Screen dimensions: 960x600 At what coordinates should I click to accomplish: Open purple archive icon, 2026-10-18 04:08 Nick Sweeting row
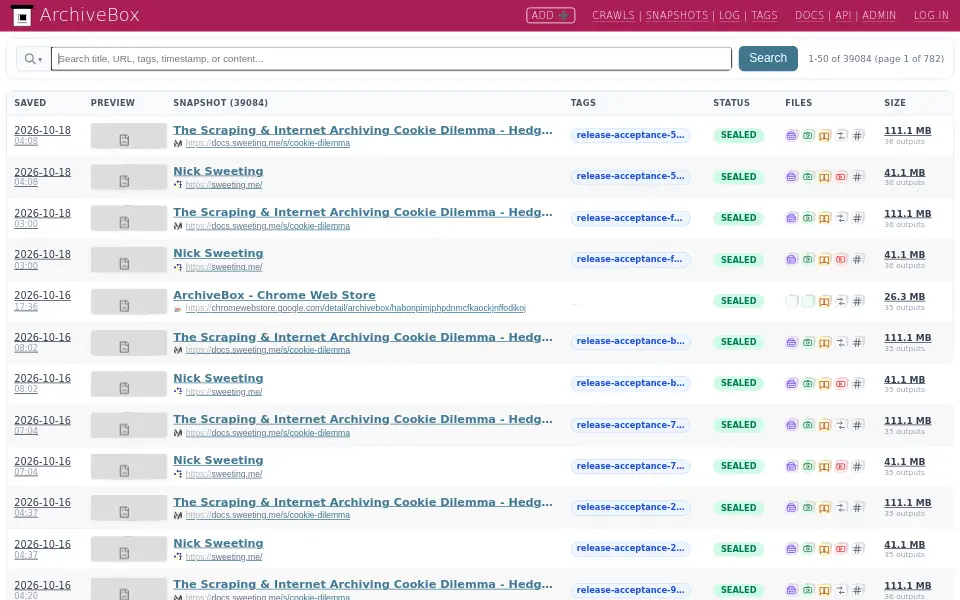coord(791,177)
